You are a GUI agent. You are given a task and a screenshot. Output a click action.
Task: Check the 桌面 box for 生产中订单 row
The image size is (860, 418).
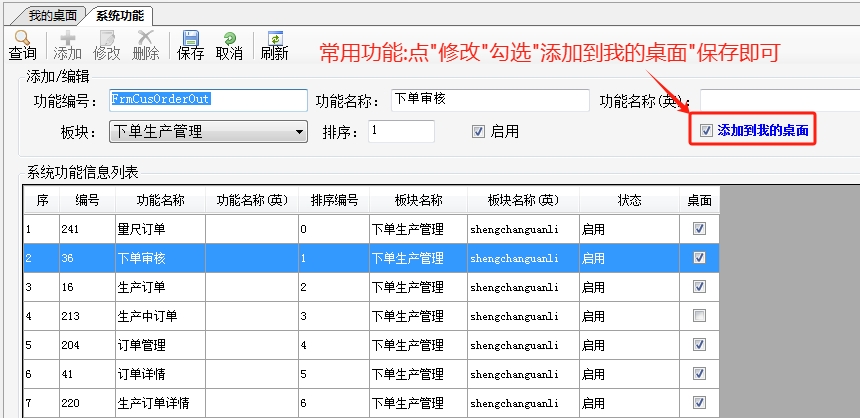[x=699, y=316]
